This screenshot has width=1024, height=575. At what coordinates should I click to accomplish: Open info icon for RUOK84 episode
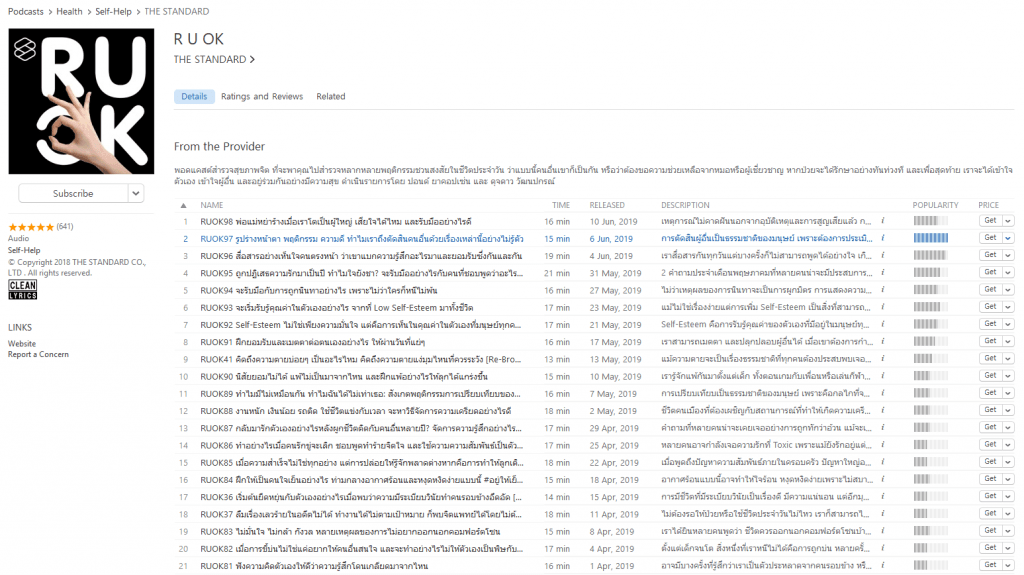pyautogui.click(x=882, y=479)
